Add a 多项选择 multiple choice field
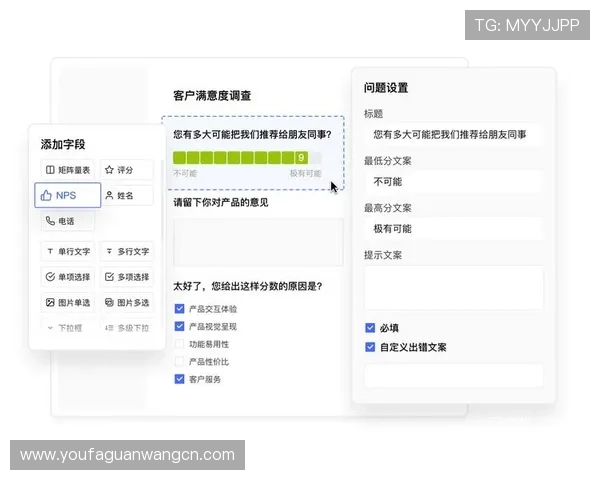Viewport: 600px width, 480px height. tap(127, 277)
